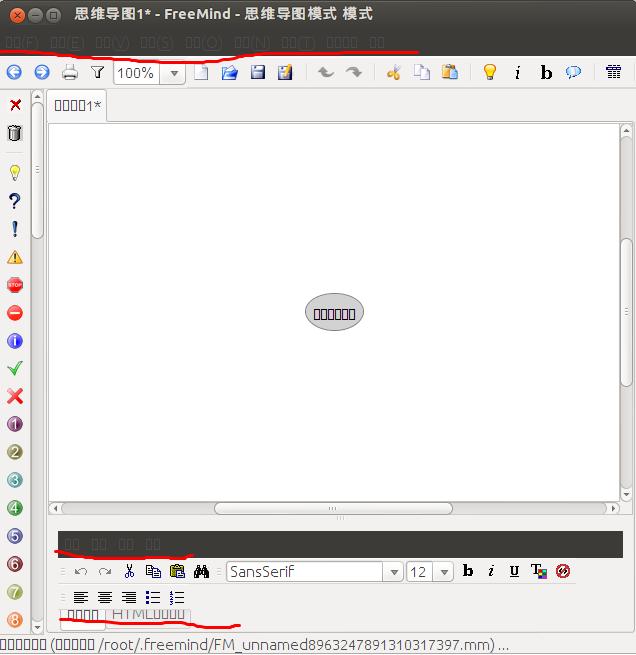Select the mind map document tab ending in 1*

[x=78, y=106]
